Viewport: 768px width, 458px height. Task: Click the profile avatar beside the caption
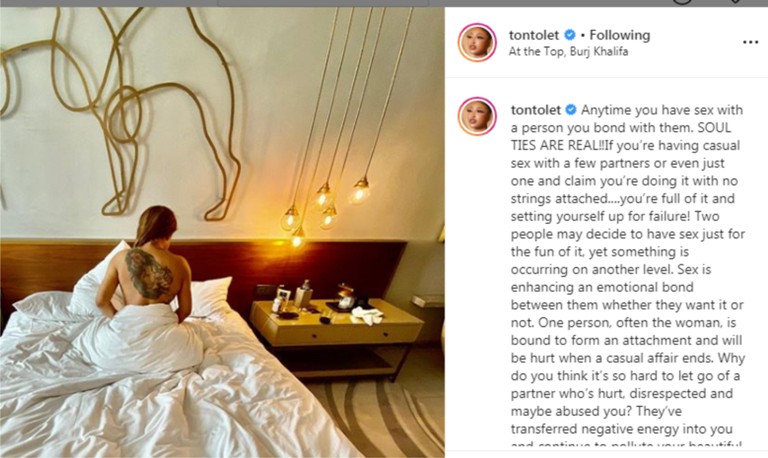coord(477,117)
